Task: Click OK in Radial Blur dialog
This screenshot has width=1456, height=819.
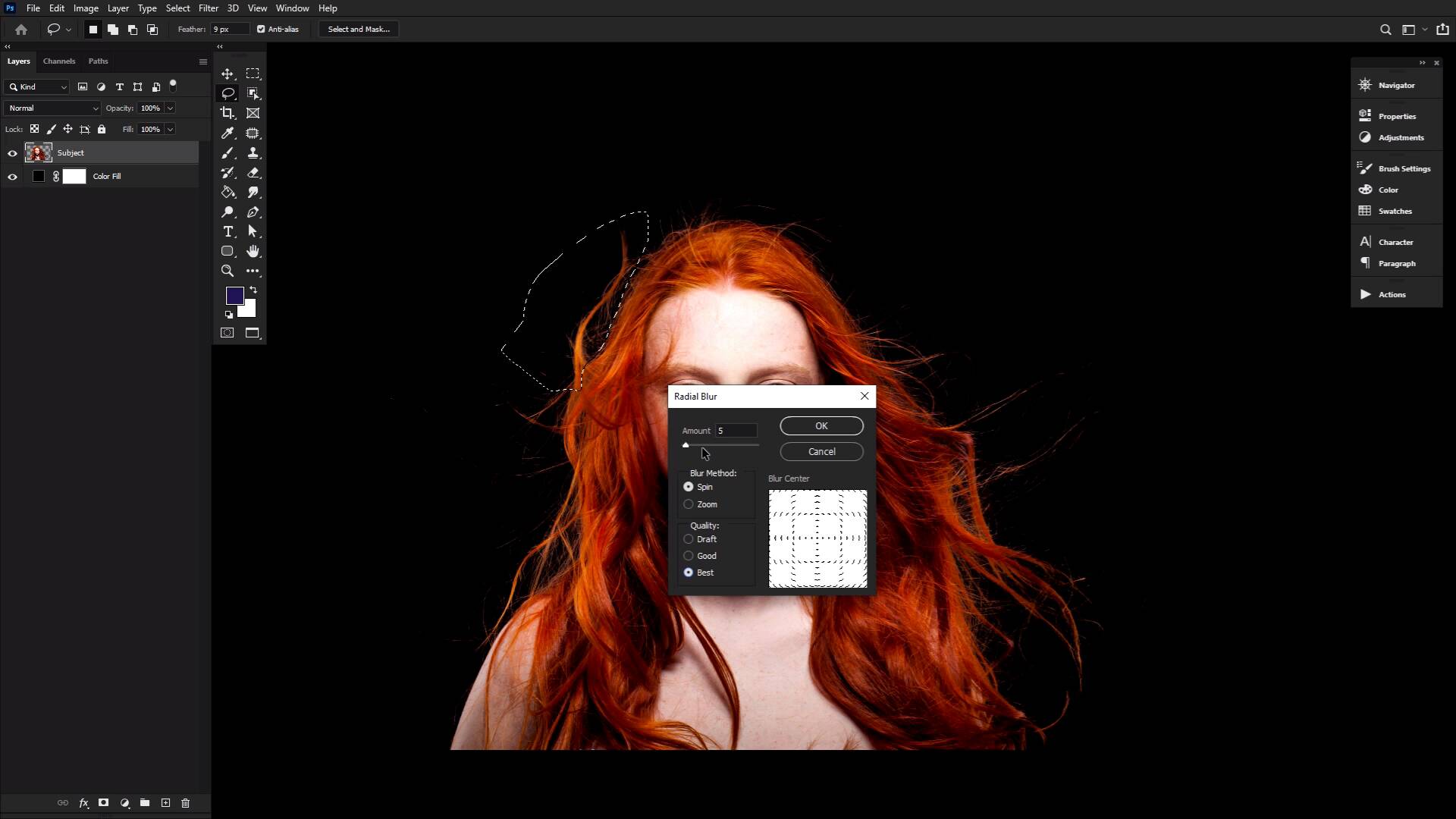Action: pyautogui.click(x=821, y=426)
